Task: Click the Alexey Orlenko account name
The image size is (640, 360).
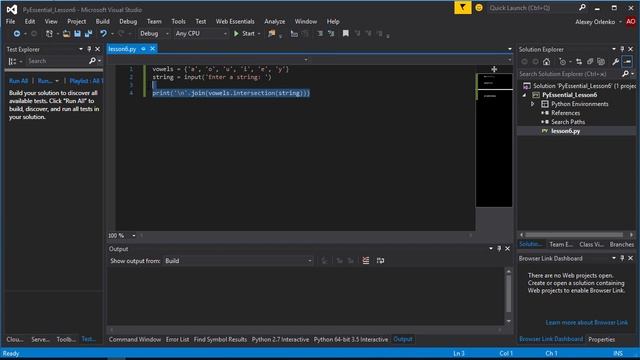Action: pos(595,22)
